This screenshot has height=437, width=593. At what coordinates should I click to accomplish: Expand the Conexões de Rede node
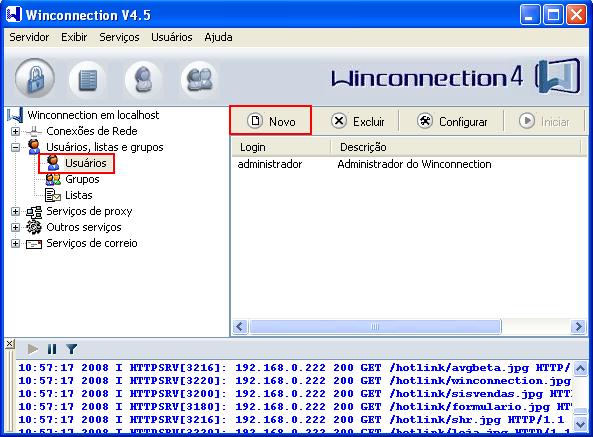tap(15, 131)
